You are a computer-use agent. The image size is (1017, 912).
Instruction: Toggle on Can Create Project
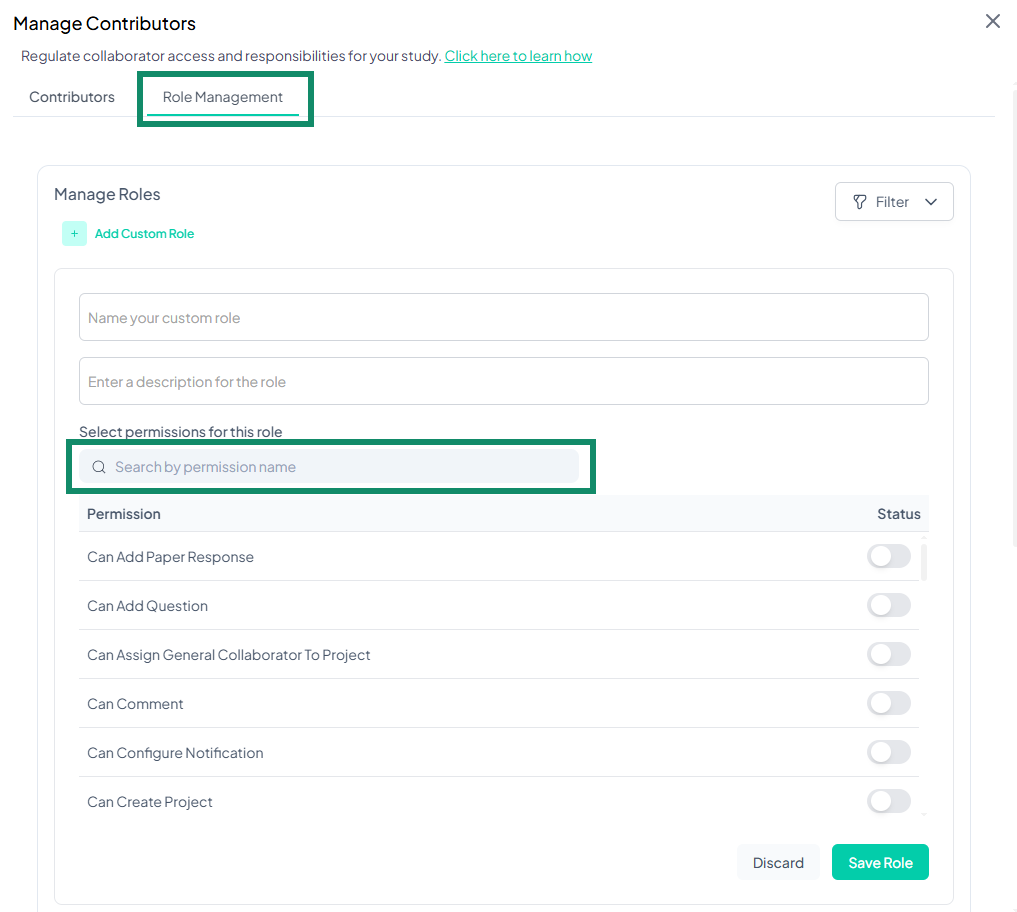point(888,800)
